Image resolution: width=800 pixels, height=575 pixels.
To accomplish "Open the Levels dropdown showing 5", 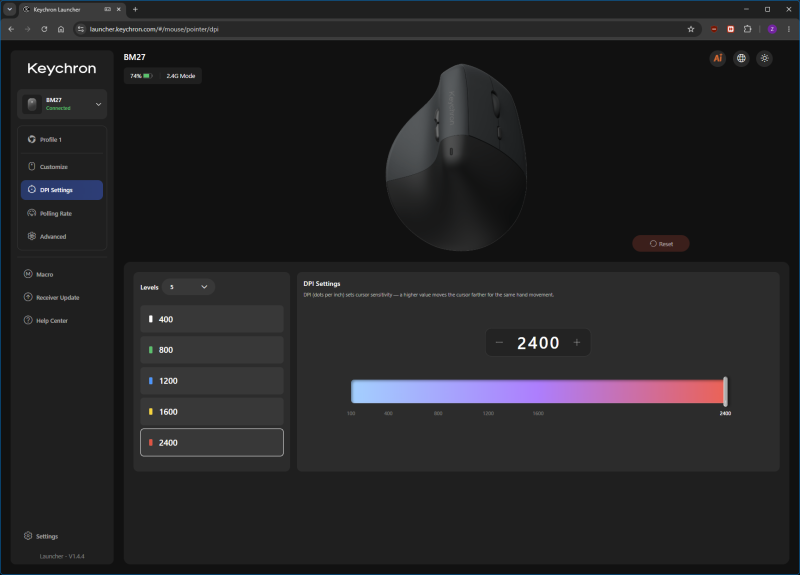I will point(188,287).
